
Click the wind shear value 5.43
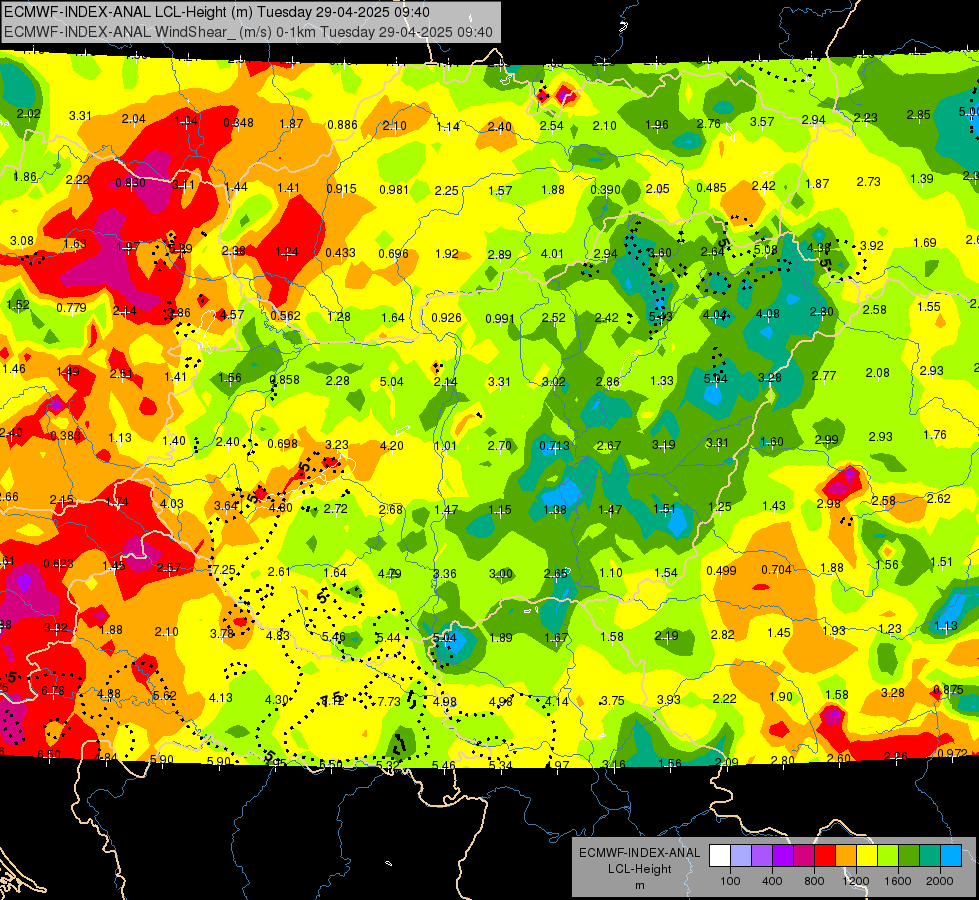click(661, 317)
